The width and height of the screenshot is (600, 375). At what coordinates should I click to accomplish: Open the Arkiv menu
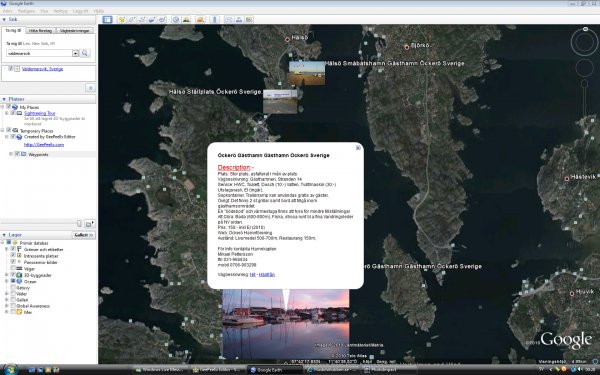[8, 11]
